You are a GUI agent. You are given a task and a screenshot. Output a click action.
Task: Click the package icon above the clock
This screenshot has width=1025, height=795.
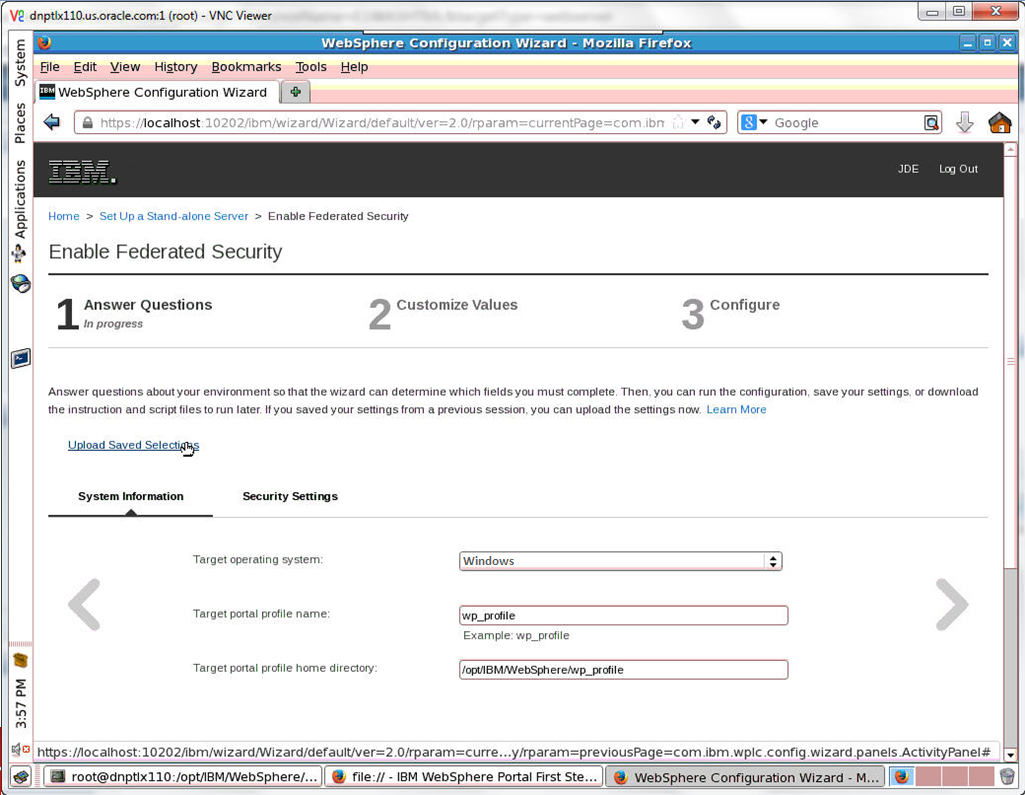[x=20, y=660]
